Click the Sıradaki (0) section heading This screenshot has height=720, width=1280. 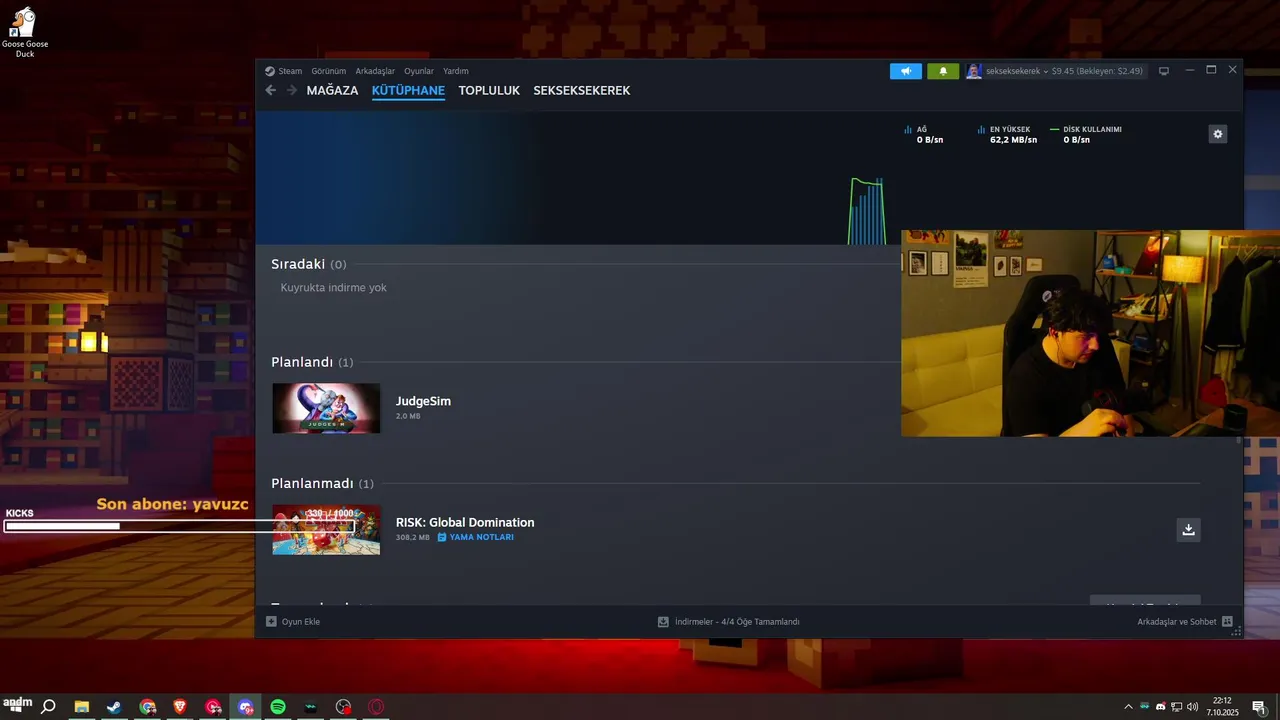click(309, 264)
